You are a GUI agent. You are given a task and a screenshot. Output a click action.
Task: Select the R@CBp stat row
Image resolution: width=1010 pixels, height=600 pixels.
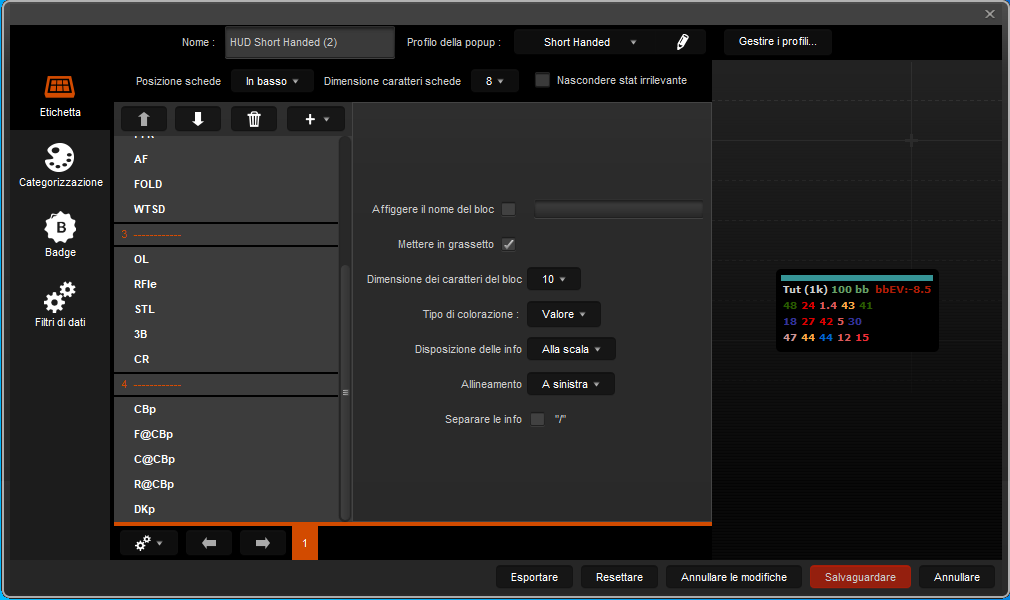tap(226, 485)
